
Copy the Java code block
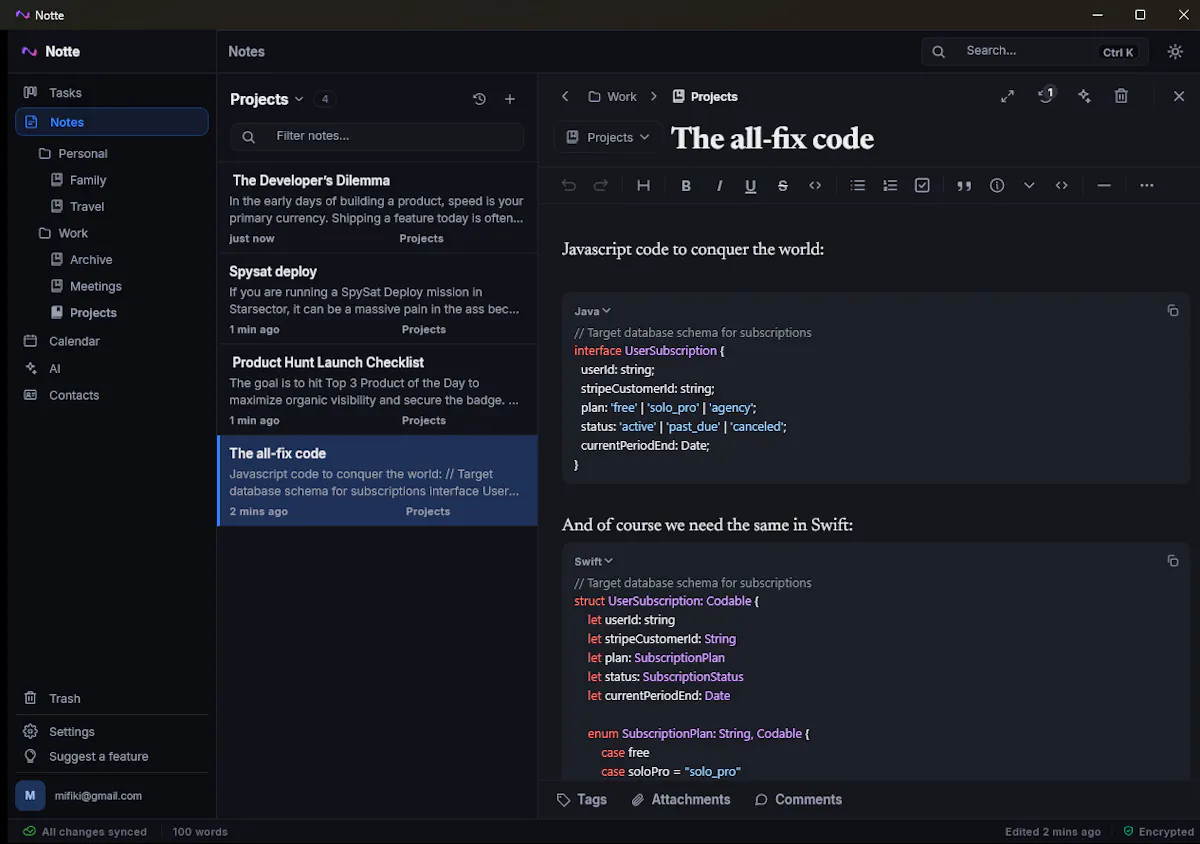coord(1173,311)
